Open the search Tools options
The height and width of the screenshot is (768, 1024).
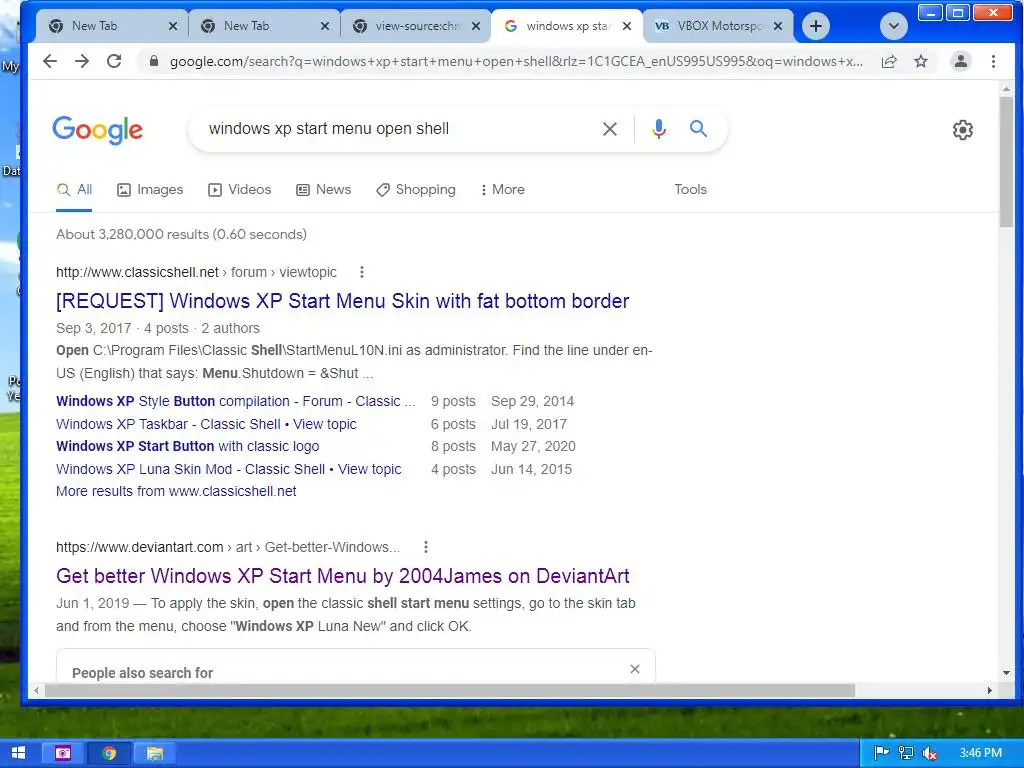690,189
